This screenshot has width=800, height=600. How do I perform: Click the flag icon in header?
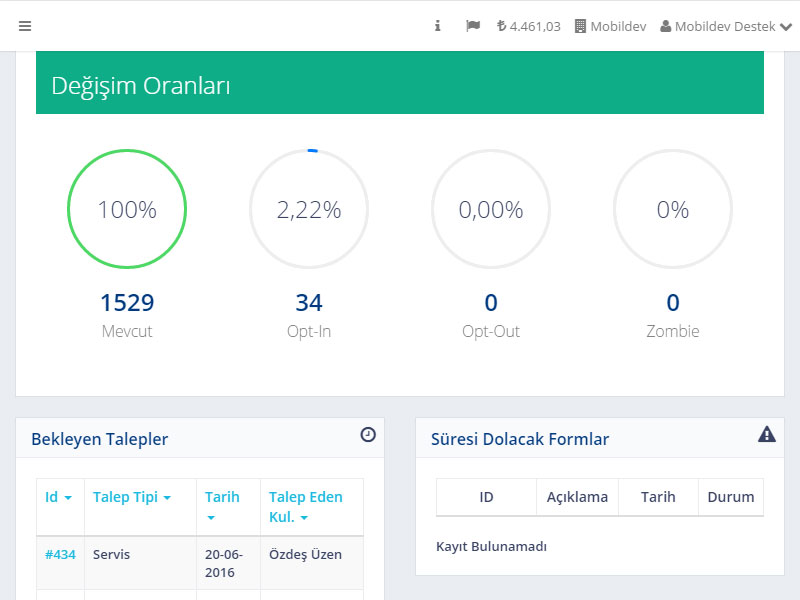click(x=473, y=26)
